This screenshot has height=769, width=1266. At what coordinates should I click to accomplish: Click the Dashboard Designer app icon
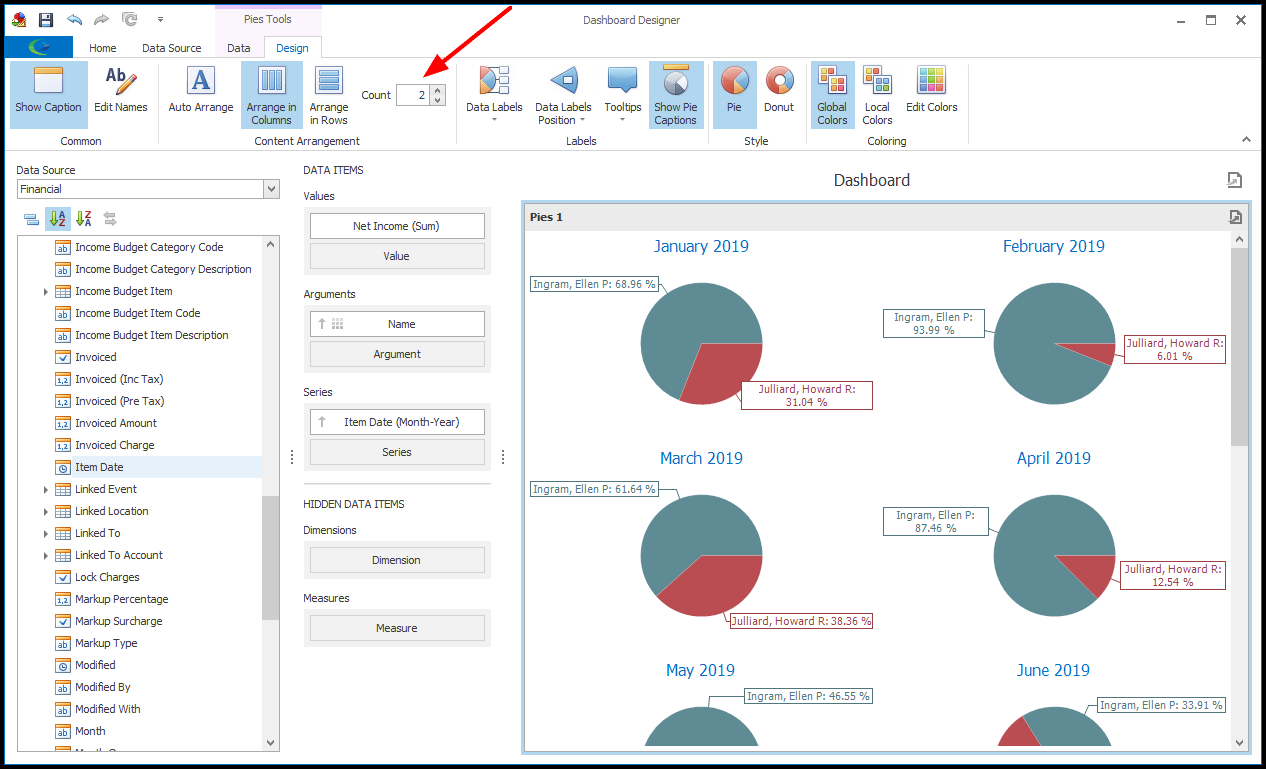click(19, 19)
